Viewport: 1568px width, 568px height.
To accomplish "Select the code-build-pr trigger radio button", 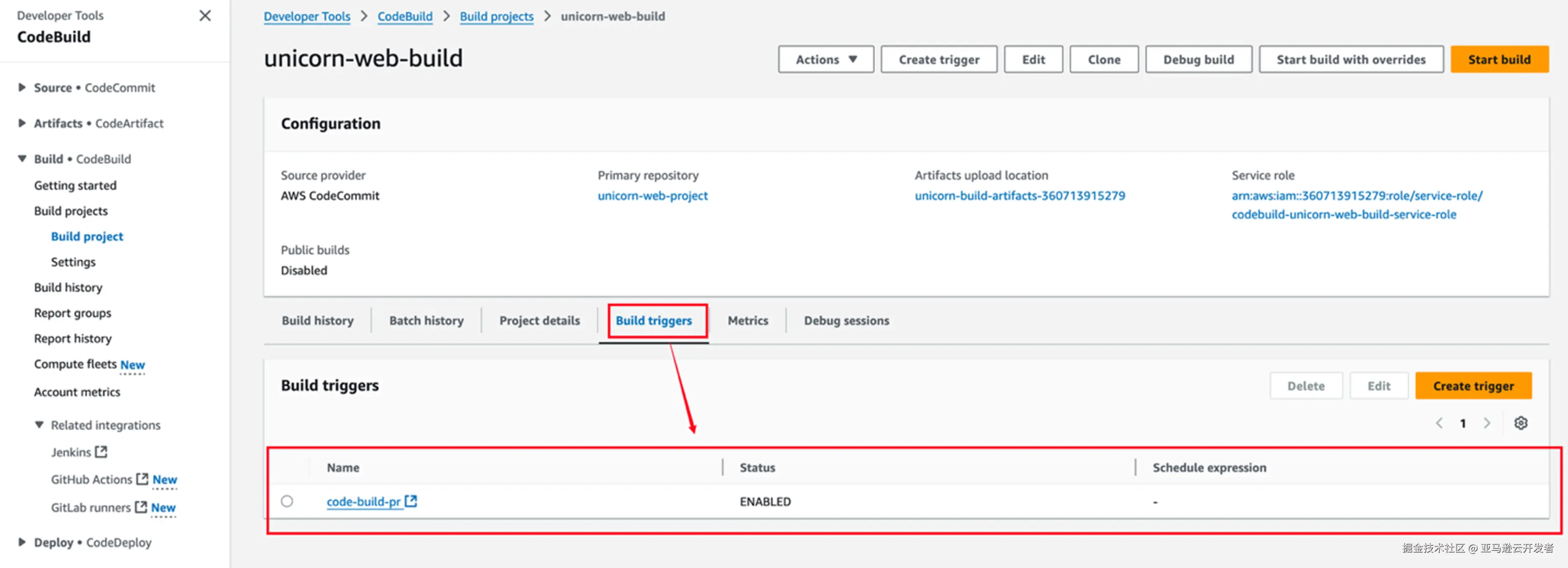I will (x=287, y=501).
